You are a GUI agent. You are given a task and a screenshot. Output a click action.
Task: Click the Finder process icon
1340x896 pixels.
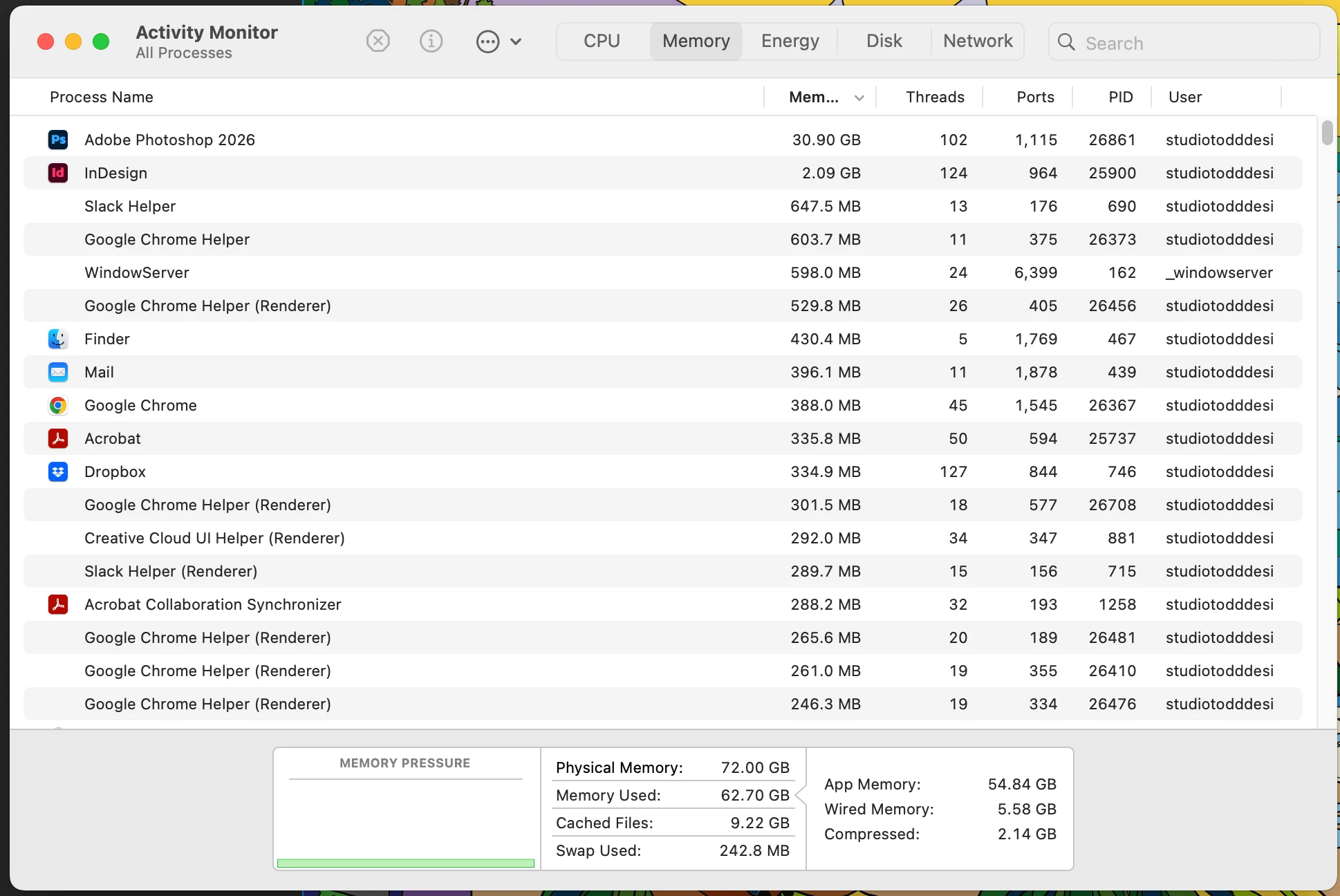click(x=58, y=339)
